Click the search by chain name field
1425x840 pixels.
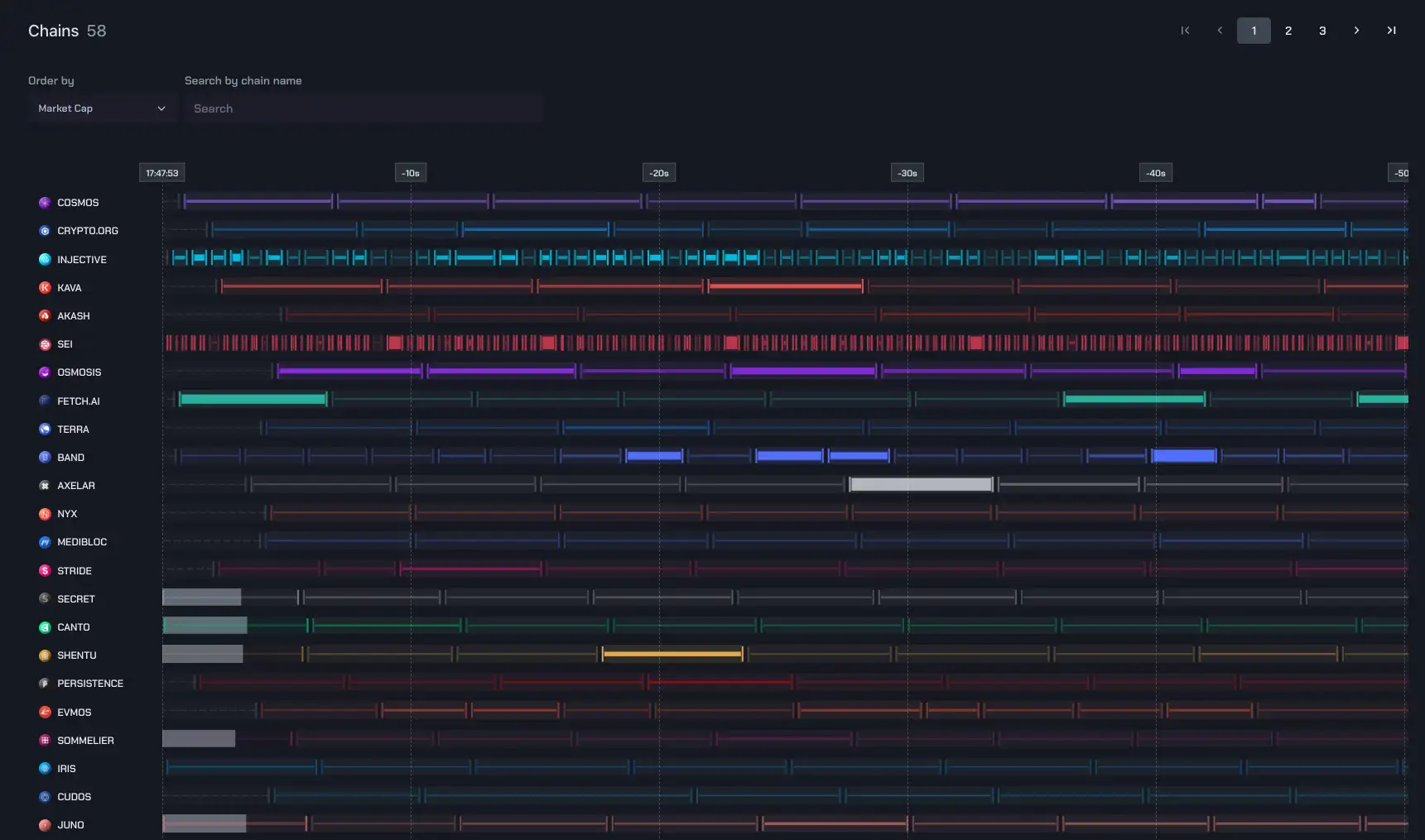point(363,108)
